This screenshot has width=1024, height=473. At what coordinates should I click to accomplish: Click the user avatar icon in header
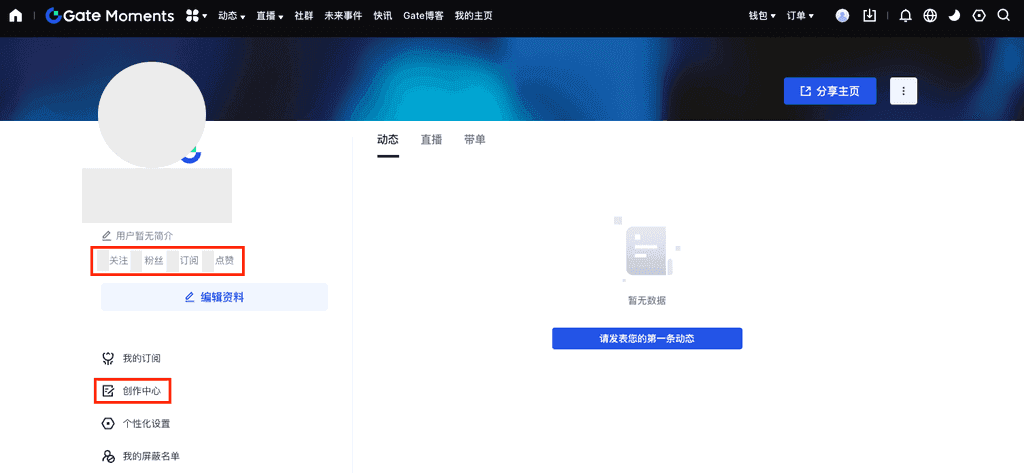[842, 16]
